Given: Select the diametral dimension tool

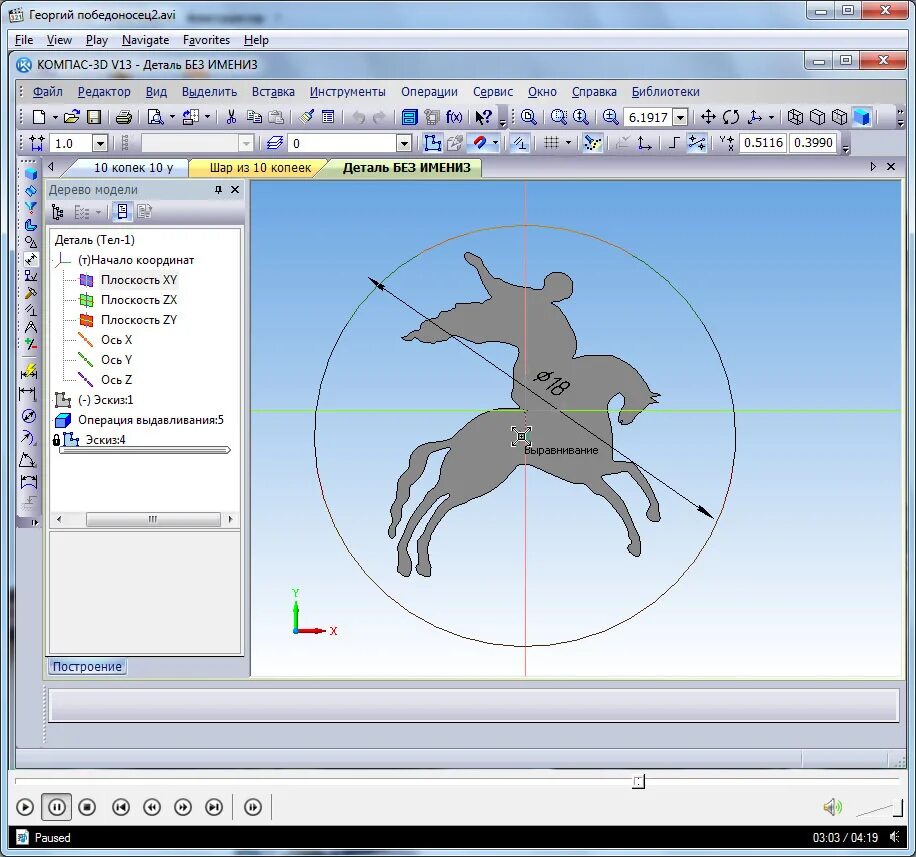Looking at the screenshot, I should click(x=28, y=417).
